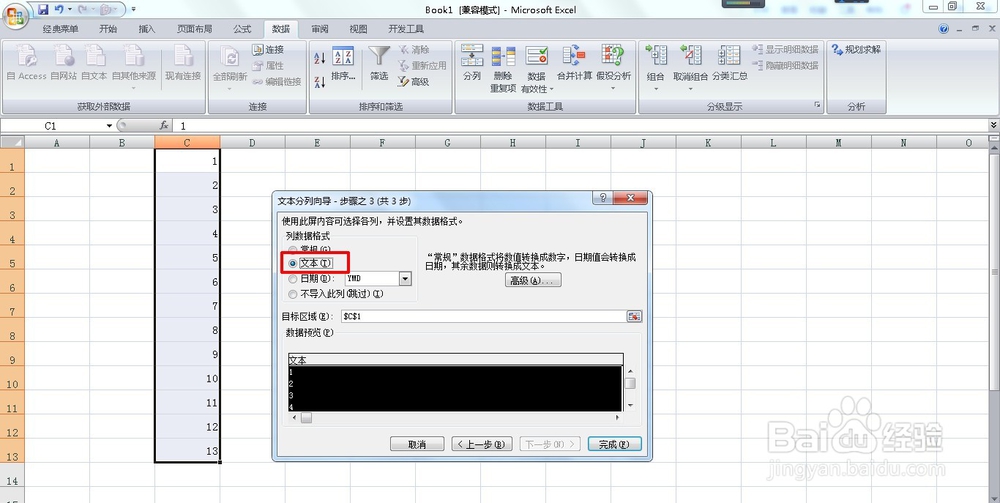Import data from website (自网站)

(64, 62)
